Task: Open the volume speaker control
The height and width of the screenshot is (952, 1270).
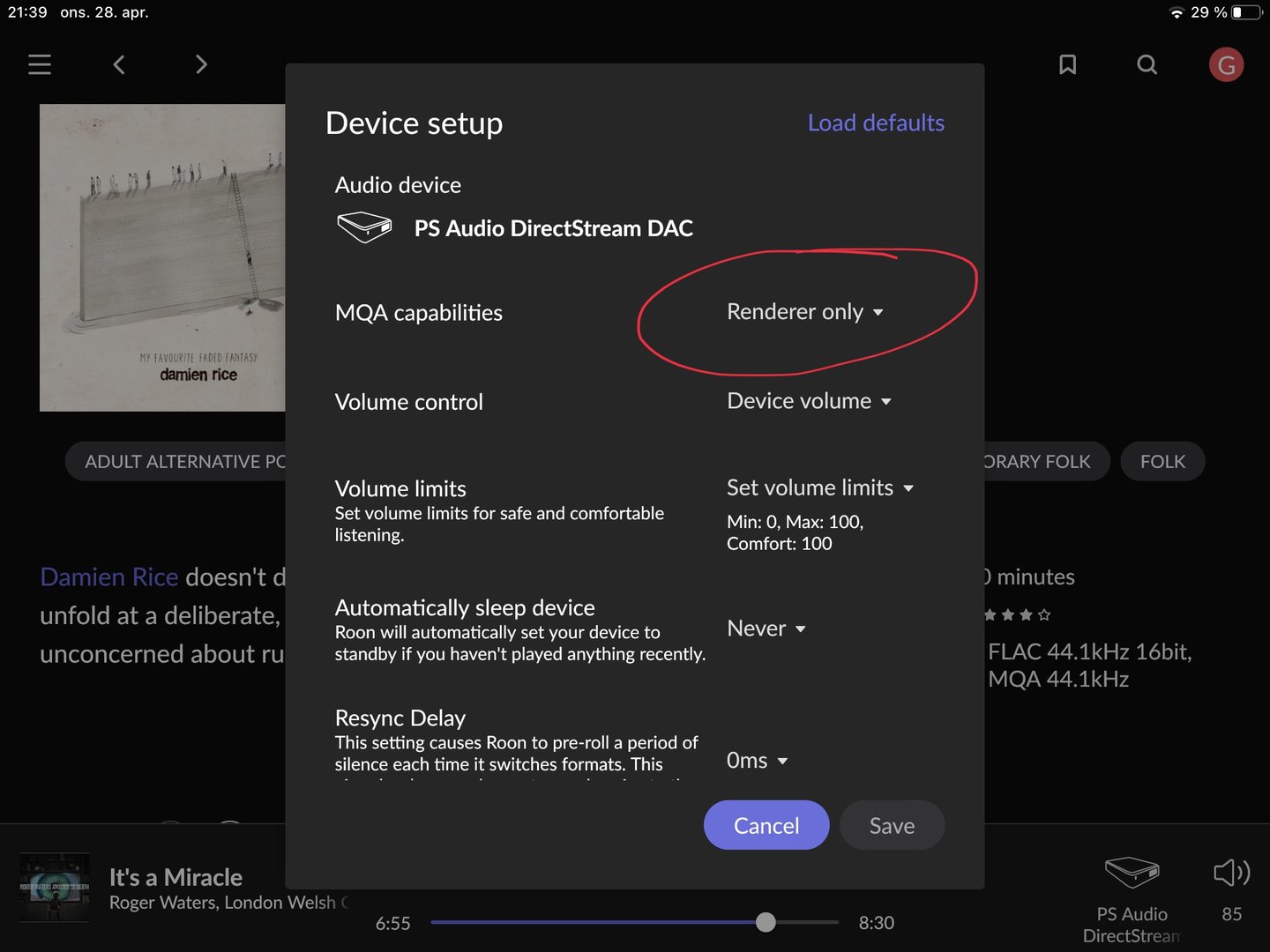Action: click(x=1231, y=873)
